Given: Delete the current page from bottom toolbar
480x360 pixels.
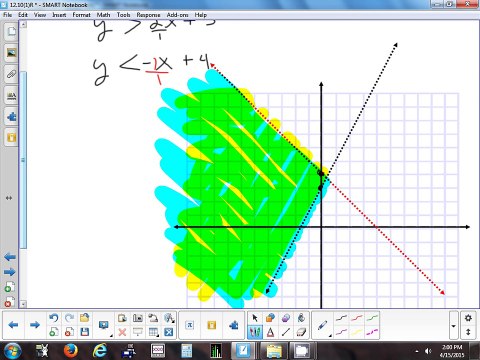Looking at the screenshot, I should (69, 332).
